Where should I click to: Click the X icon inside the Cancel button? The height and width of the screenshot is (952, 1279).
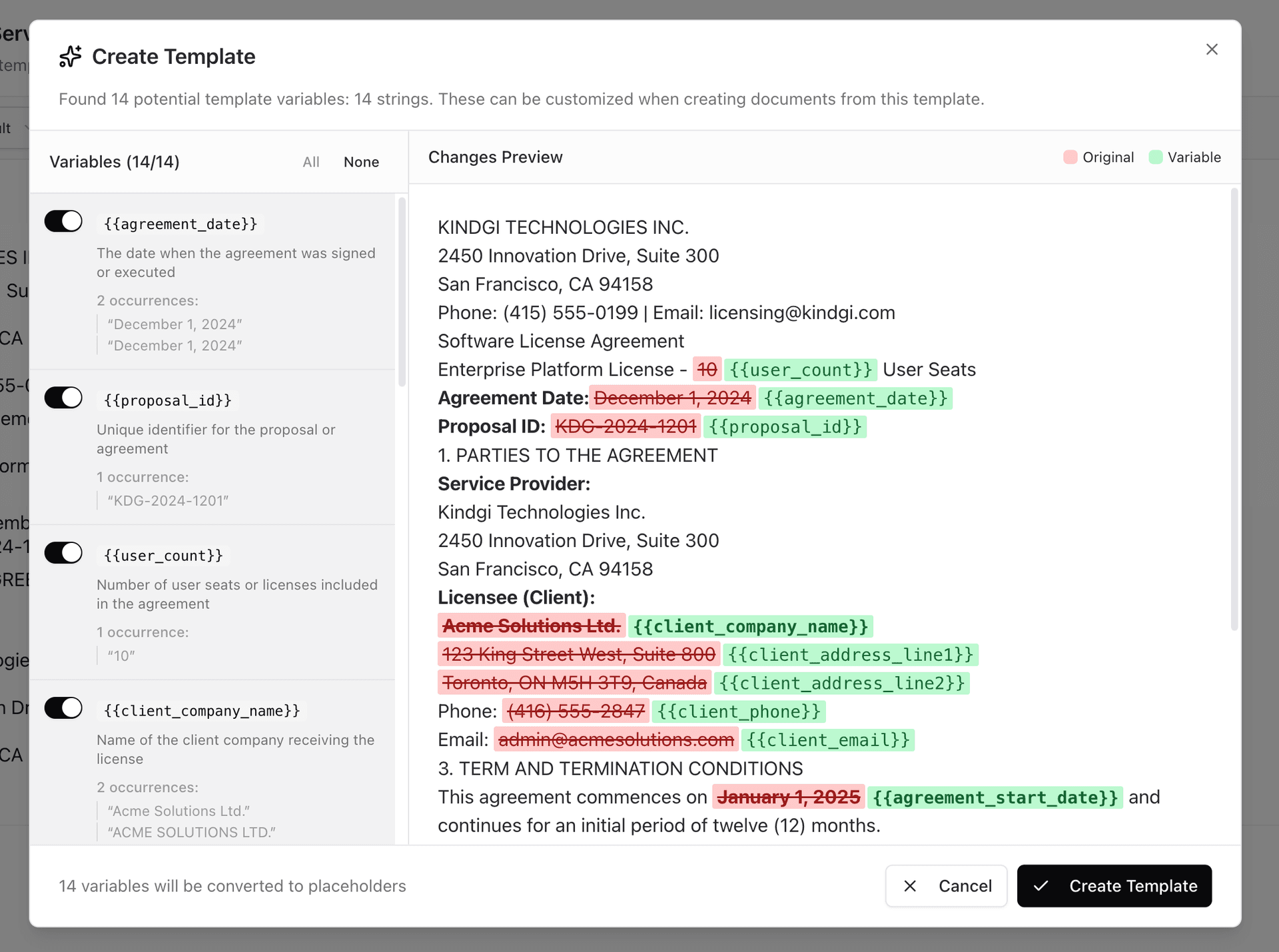pos(911,886)
